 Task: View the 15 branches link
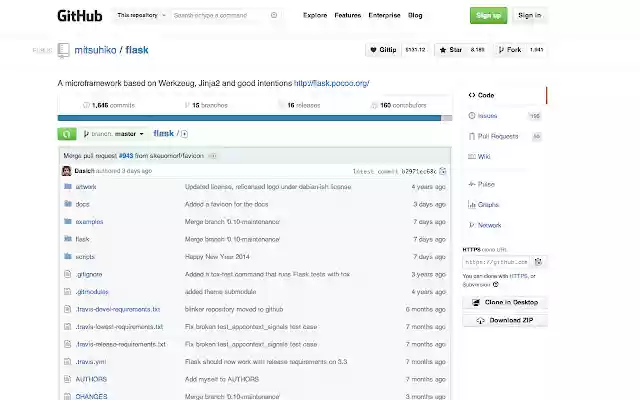point(206,105)
